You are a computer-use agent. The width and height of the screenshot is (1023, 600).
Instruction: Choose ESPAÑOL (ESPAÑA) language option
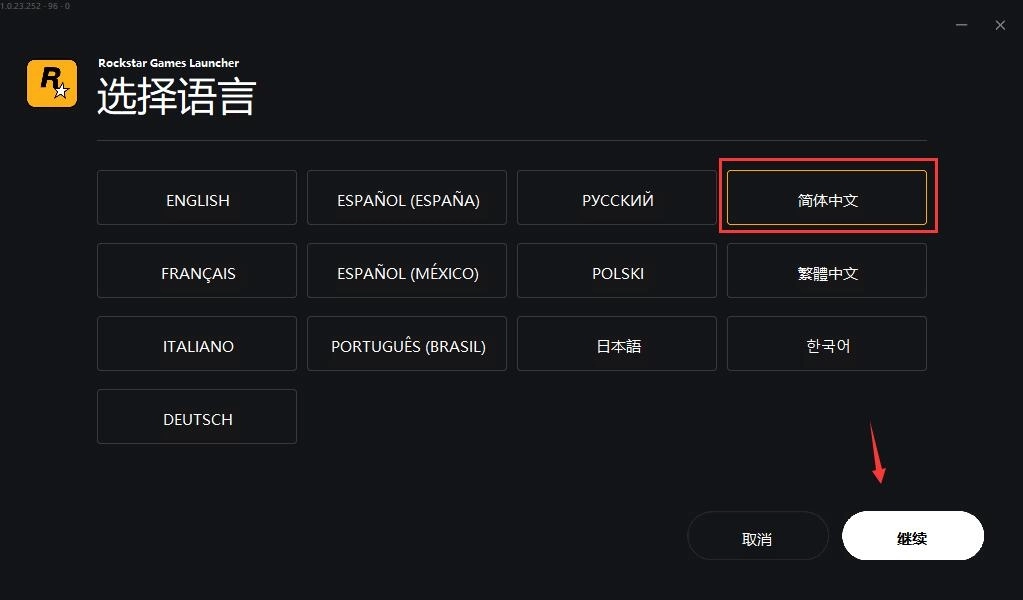407,198
